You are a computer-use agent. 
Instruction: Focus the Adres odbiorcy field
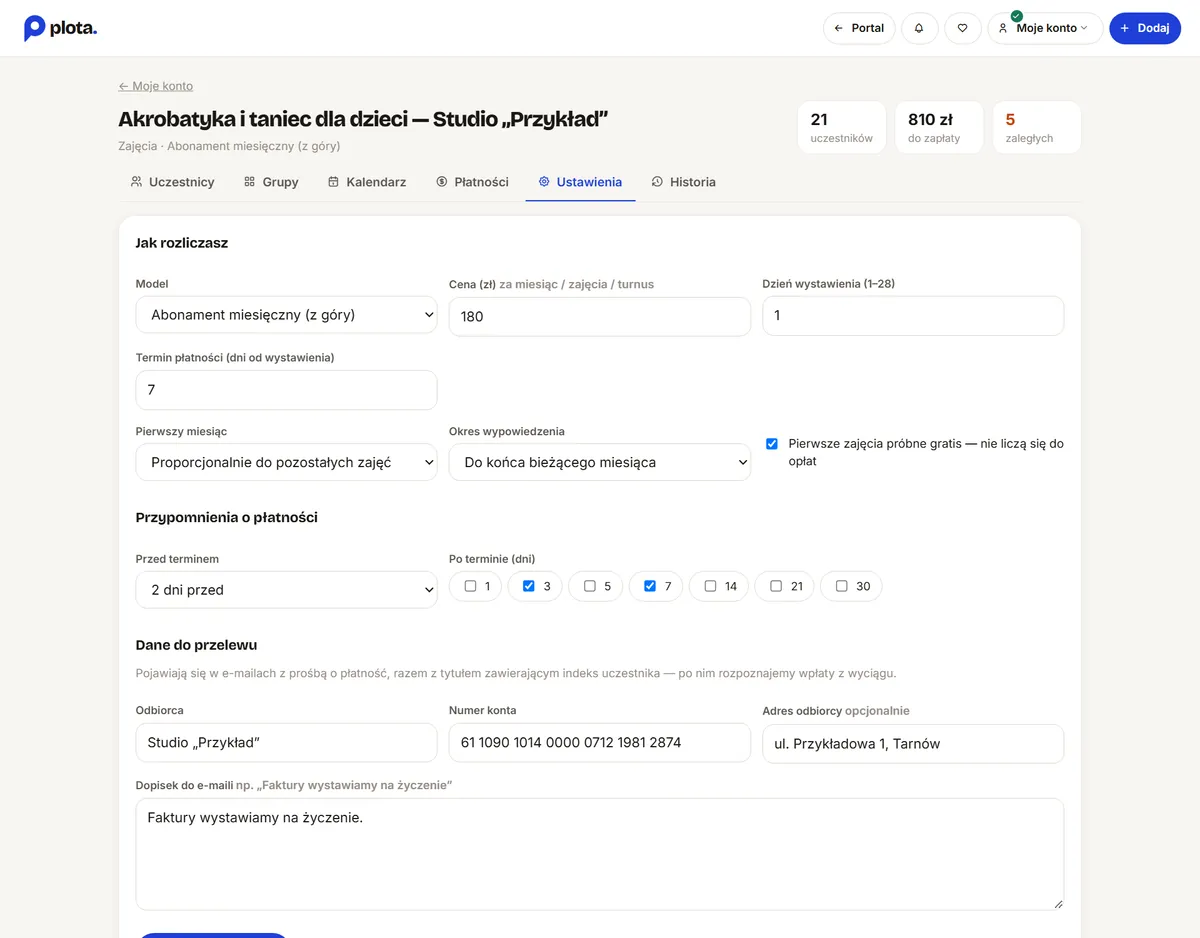(x=913, y=743)
